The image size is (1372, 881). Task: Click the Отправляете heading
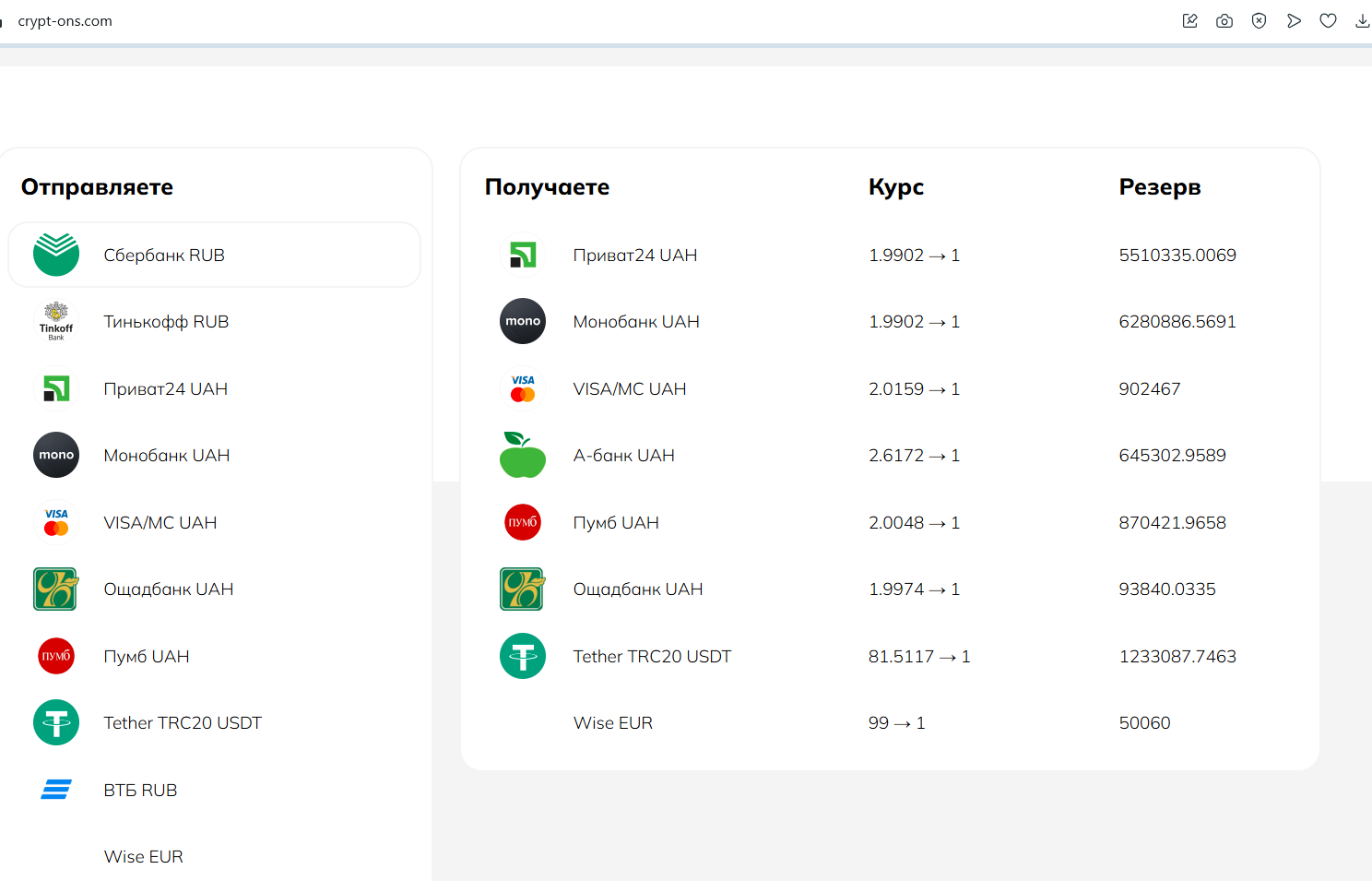click(x=97, y=187)
